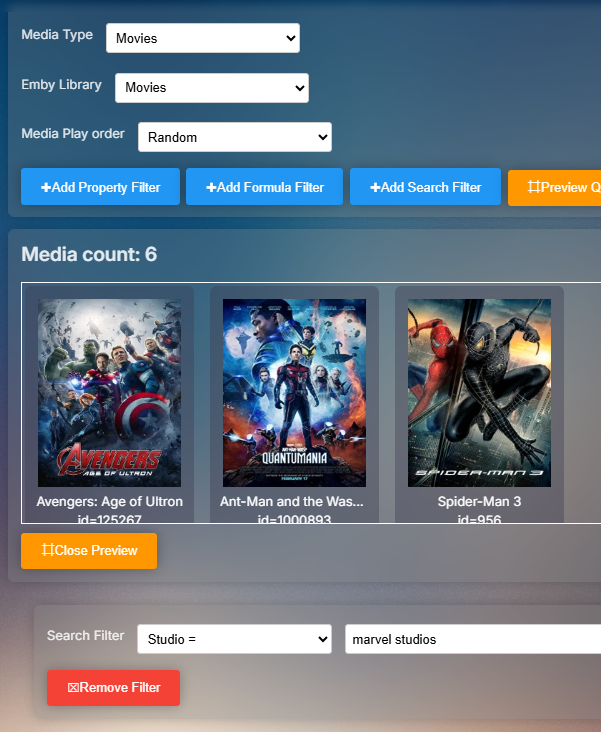The height and width of the screenshot is (732, 601).
Task: Click the 'Avengers: Age of Ultron' title text
Action: click(110, 501)
